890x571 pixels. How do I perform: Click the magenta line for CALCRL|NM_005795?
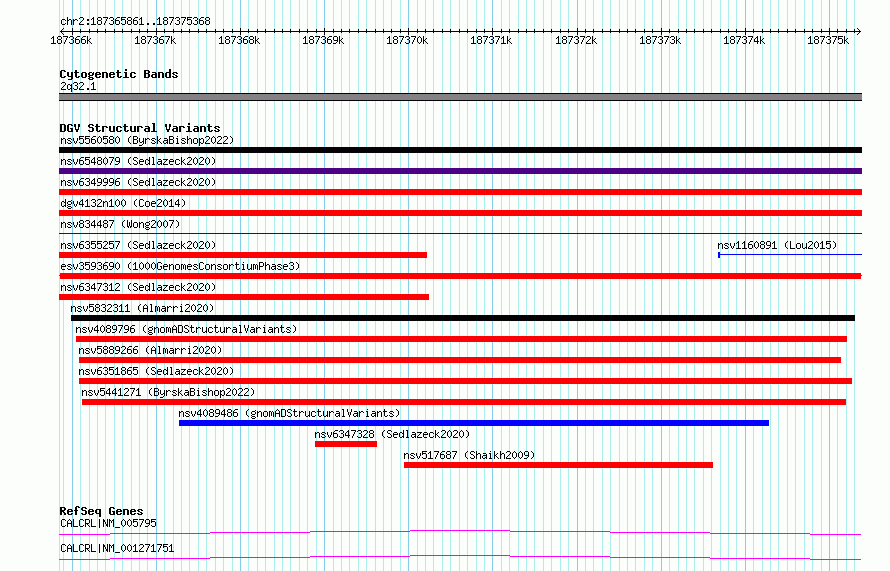coord(460,532)
